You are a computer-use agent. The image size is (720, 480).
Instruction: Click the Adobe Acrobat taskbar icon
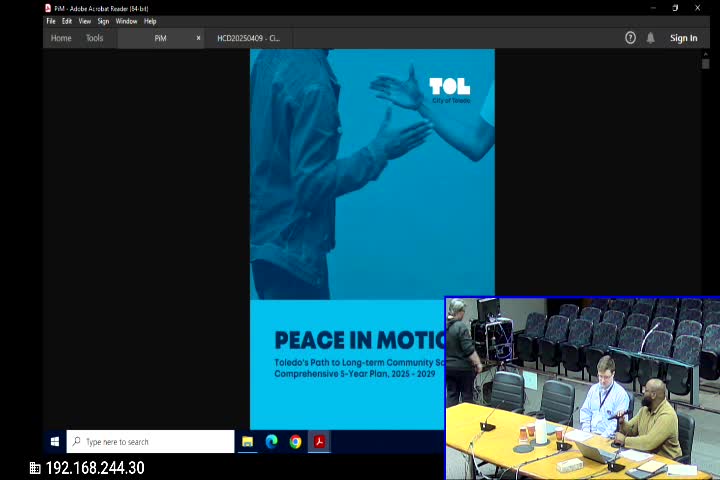pyautogui.click(x=319, y=442)
